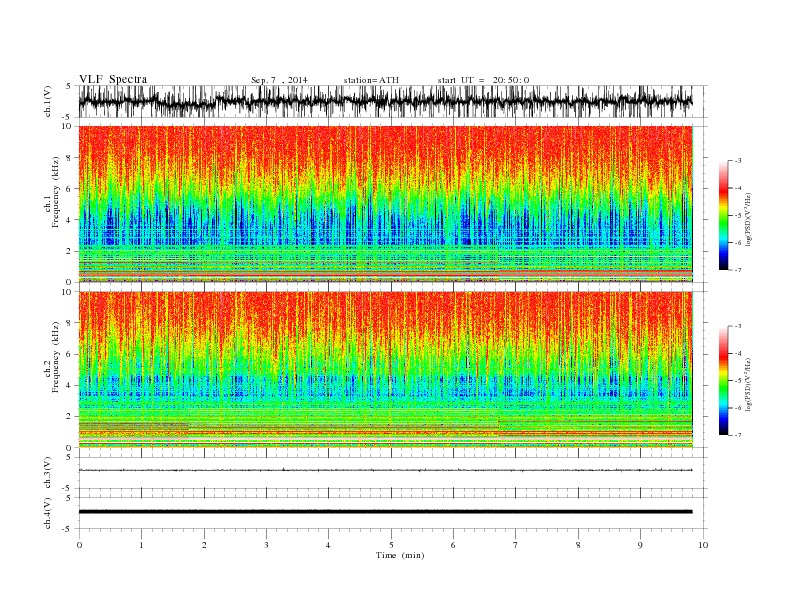Click time axis tick label '5'
Screen dimensions: 792x612
tap(391, 545)
